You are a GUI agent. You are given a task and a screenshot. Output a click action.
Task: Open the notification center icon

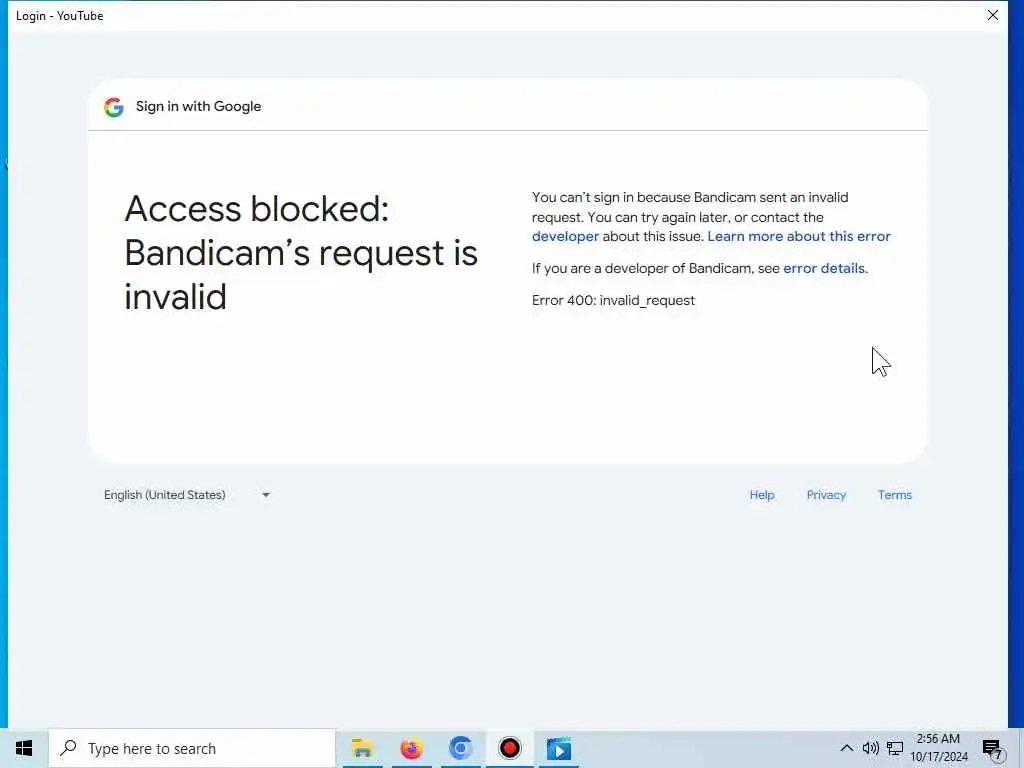point(993,749)
